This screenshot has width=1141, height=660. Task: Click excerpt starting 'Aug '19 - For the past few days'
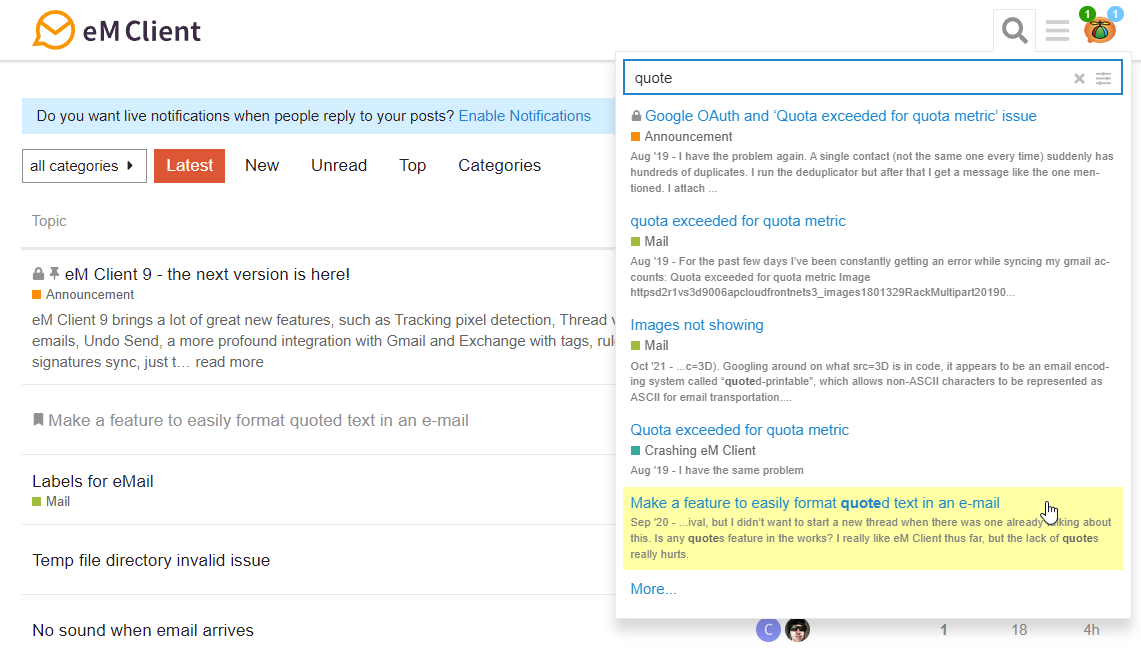pos(870,277)
